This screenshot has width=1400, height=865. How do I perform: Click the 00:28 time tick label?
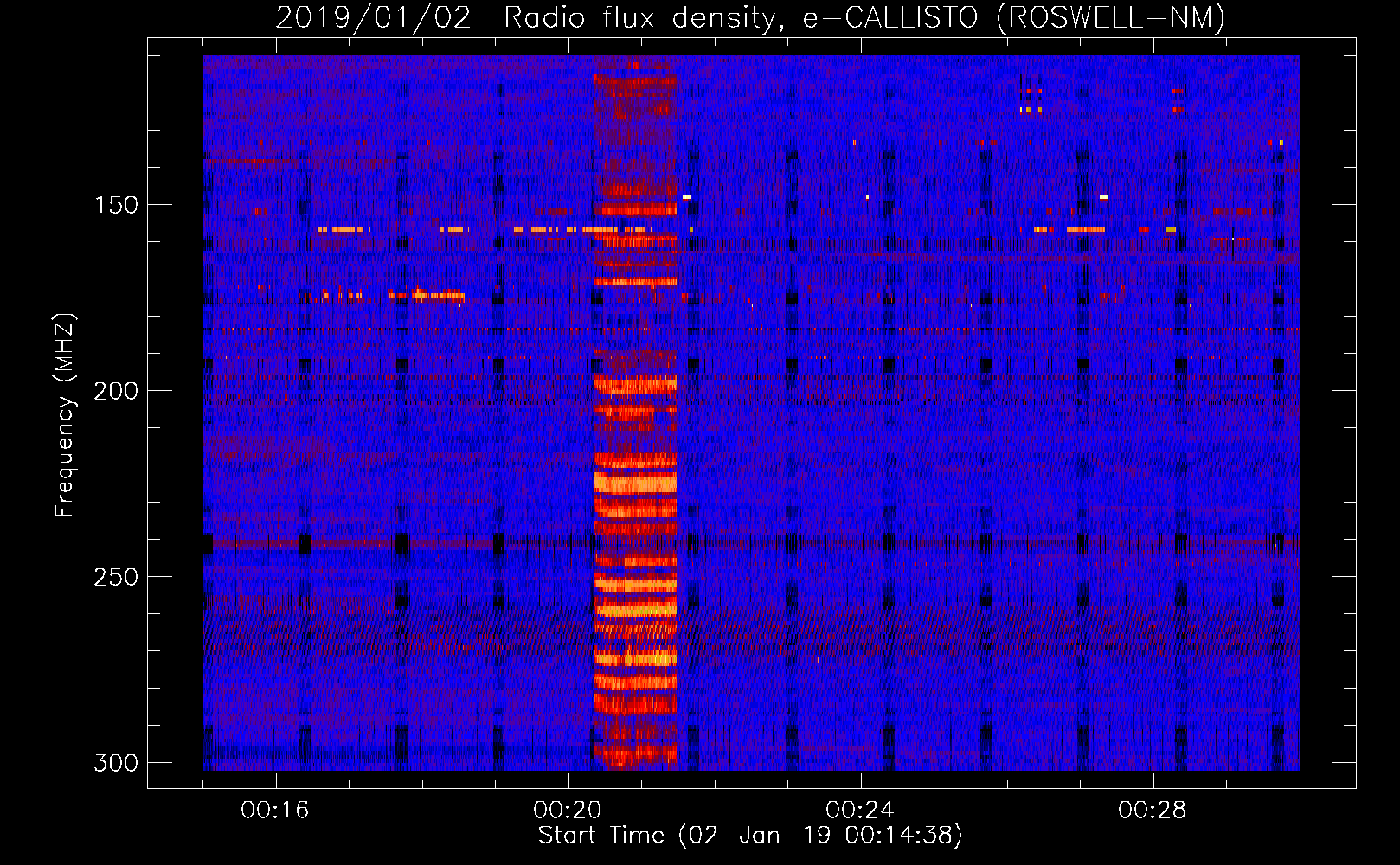coord(1153,811)
